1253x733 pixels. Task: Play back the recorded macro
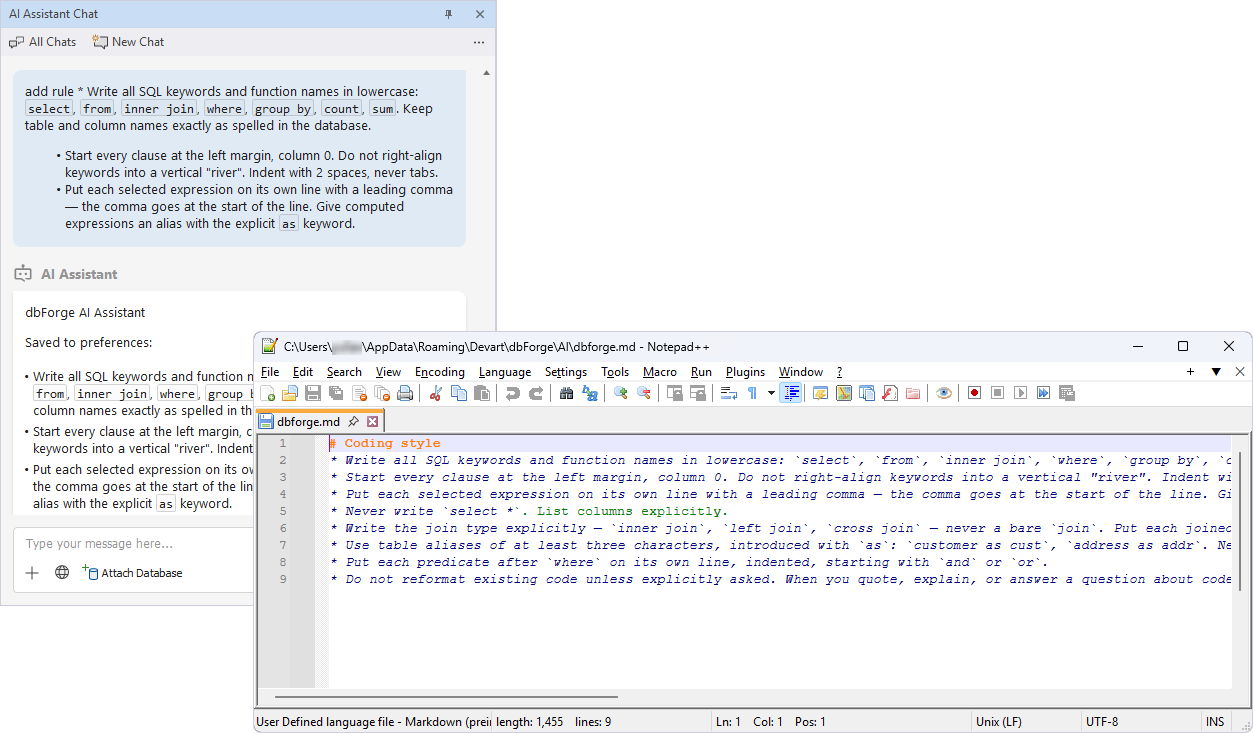(x=1020, y=393)
